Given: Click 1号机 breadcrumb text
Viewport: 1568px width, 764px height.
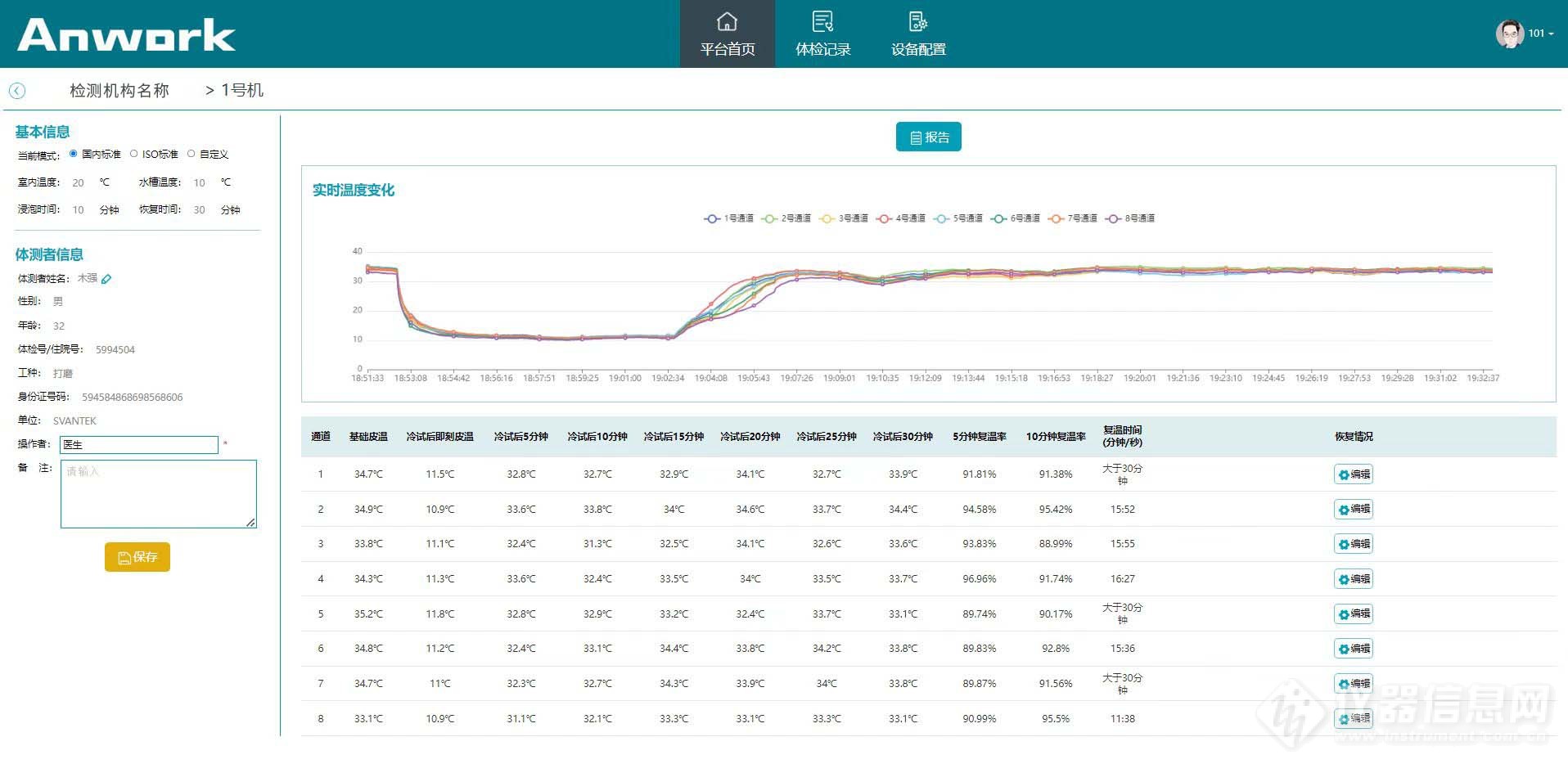Looking at the screenshot, I should coord(242,91).
